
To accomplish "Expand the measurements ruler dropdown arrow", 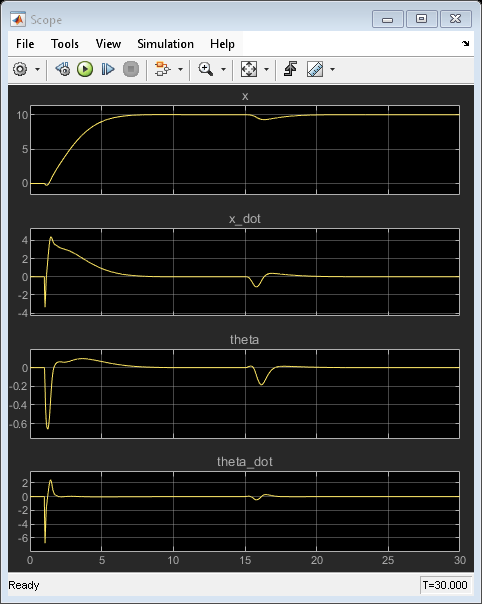I will 333,70.
